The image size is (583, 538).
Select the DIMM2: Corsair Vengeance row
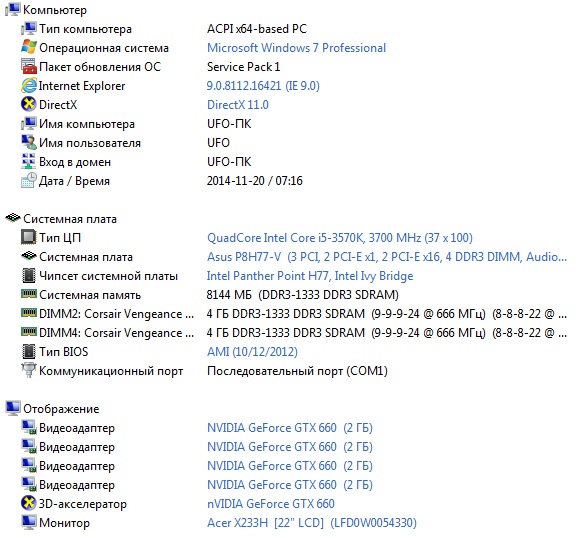(294, 314)
